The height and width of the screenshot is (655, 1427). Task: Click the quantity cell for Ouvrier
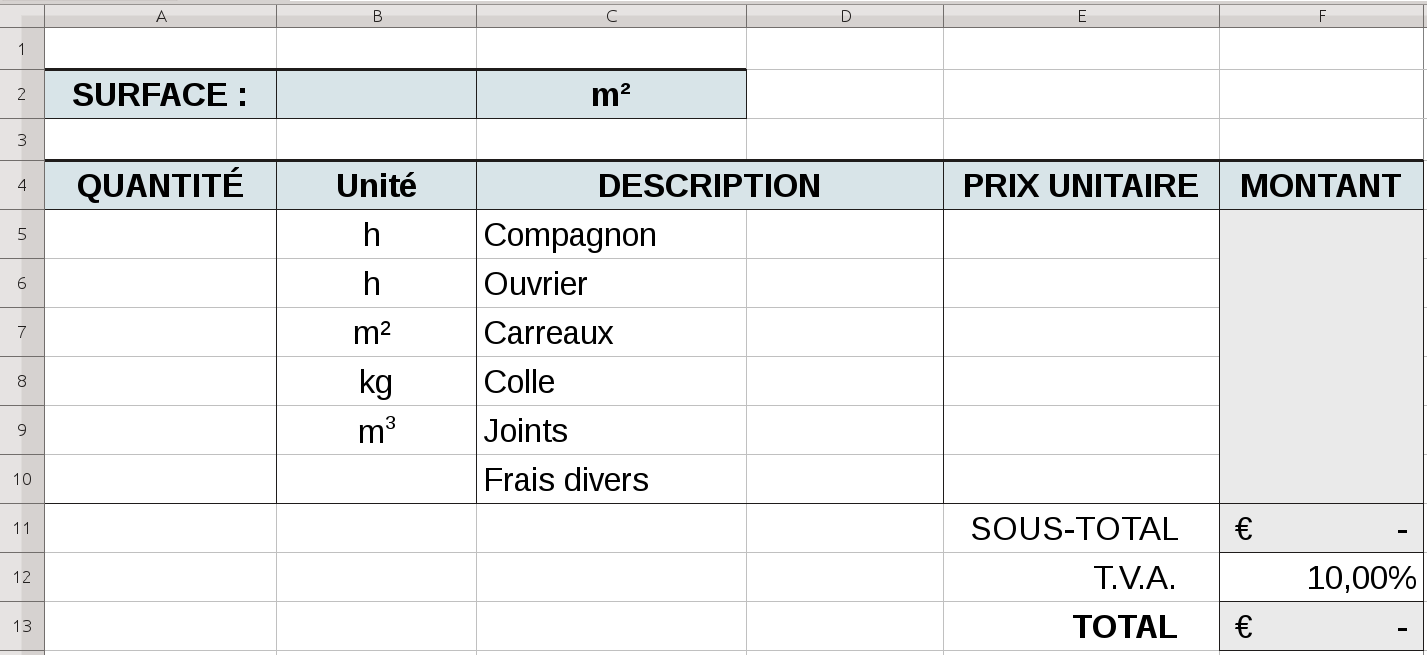pos(160,284)
